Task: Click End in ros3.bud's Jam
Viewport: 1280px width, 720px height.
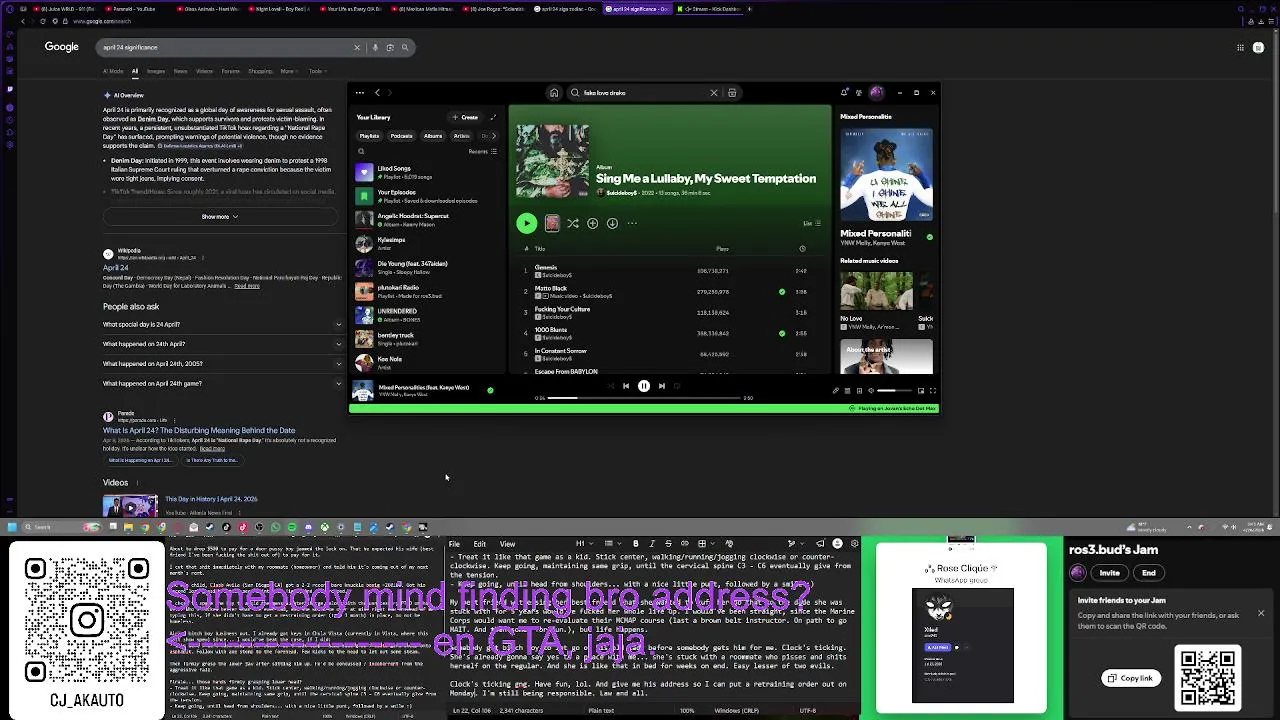Action: click(1149, 573)
